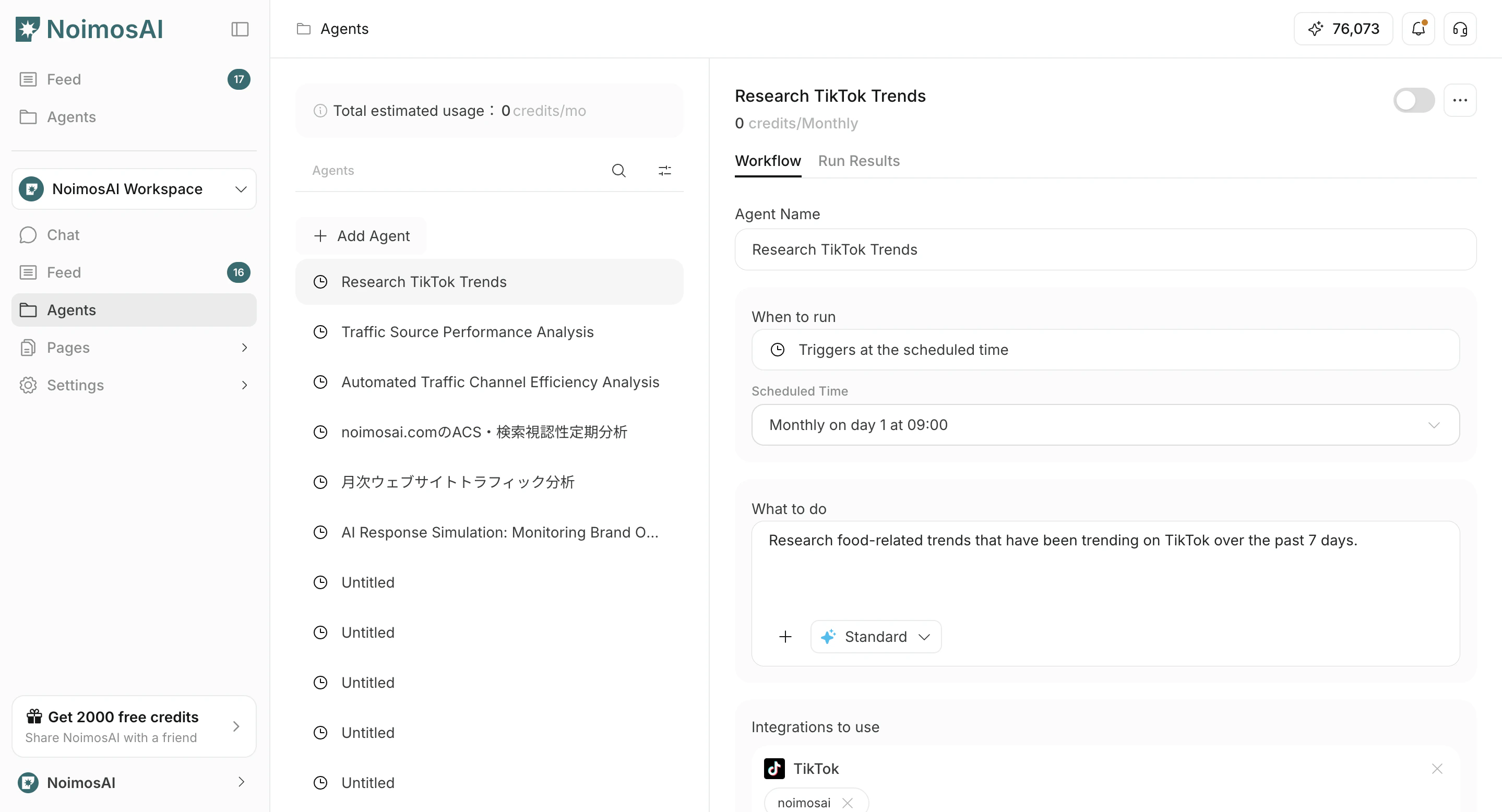This screenshot has width=1502, height=812.
Task: Click the TikTok integration logo
Action: click(x=774, y=768)
